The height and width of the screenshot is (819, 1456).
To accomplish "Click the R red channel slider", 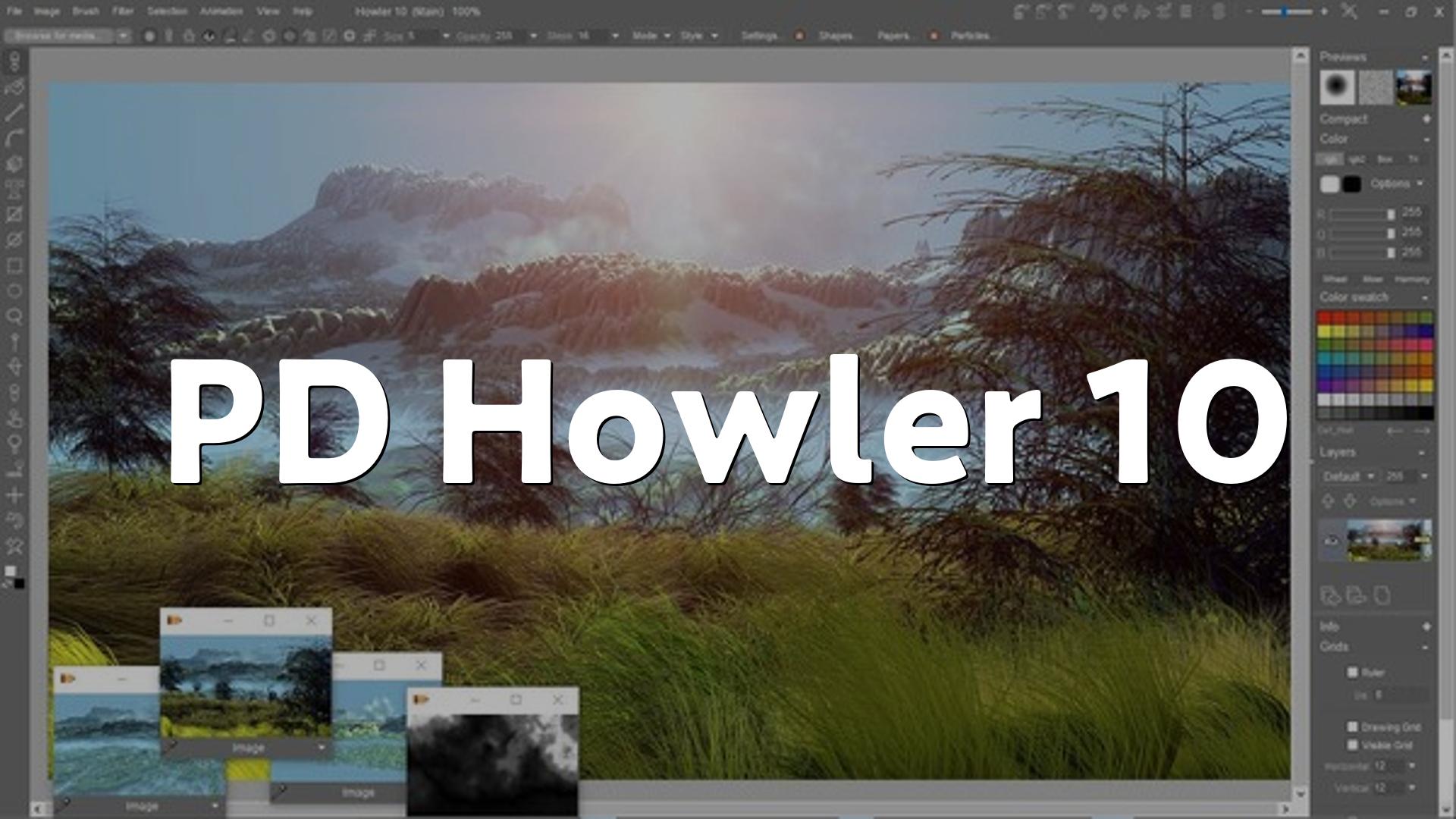I will [x=1362, y=215].
